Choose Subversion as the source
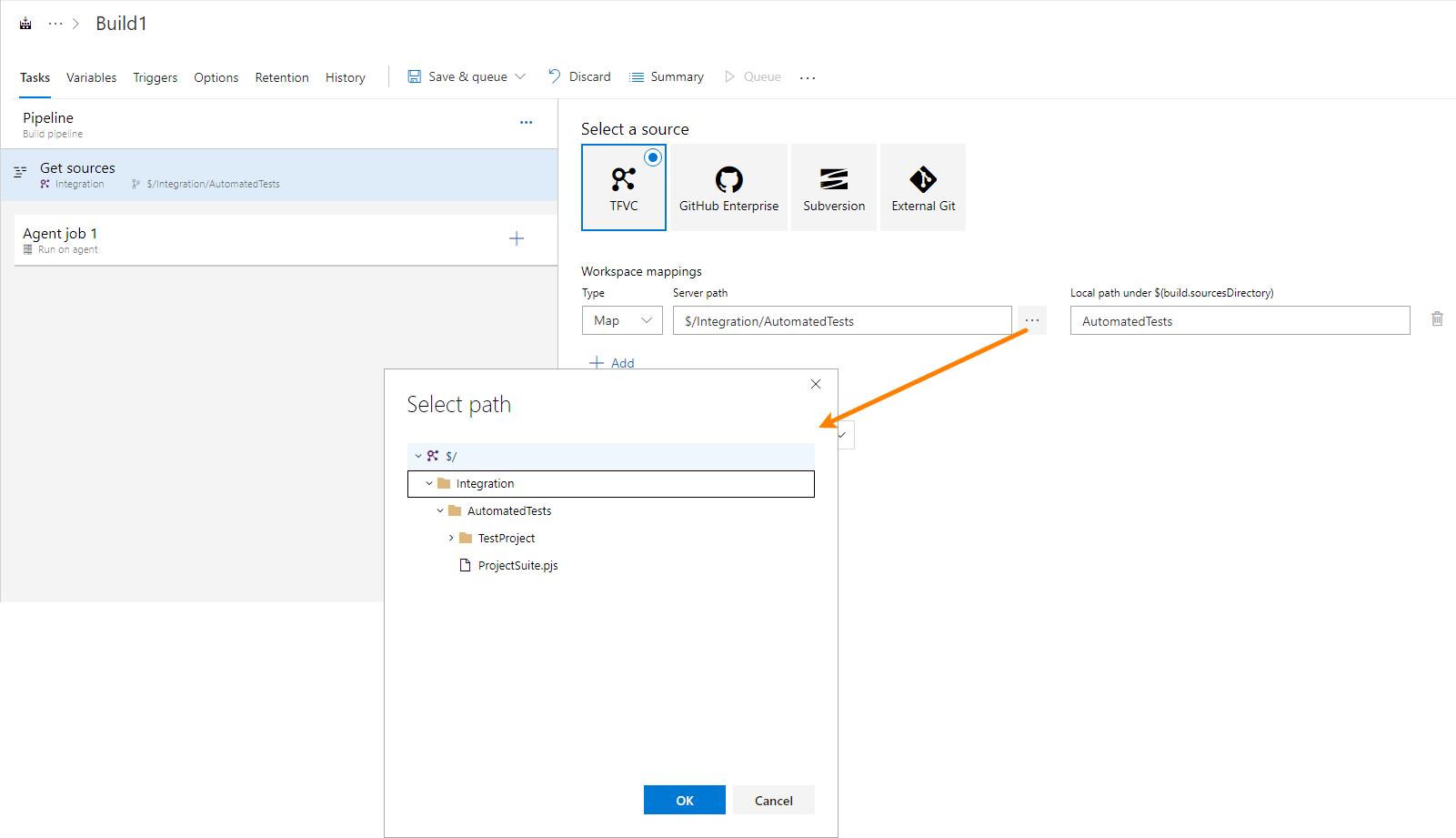The image size is (1456, 838). [x=833, y=187]
